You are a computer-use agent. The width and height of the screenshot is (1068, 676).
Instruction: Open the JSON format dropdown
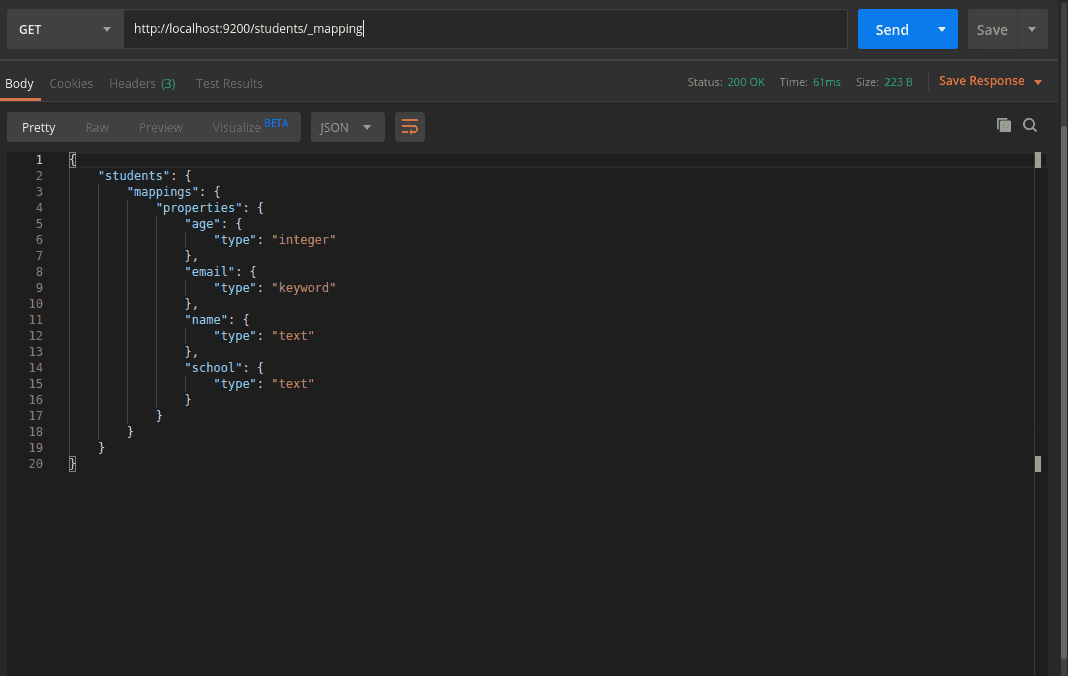pos(347,127)
